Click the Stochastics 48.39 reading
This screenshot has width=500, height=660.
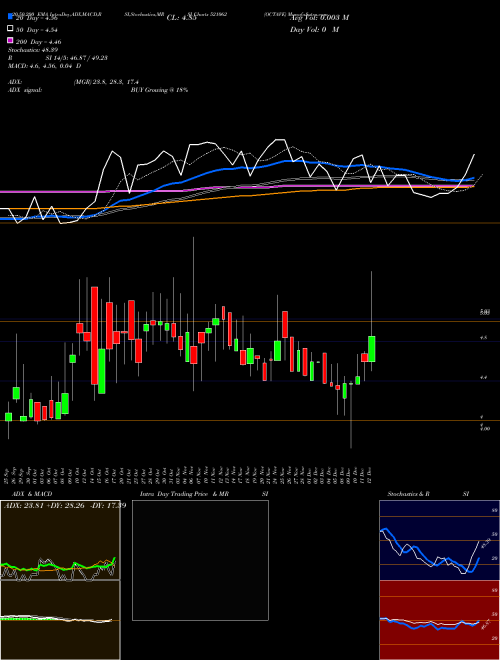tap(33, 50)
